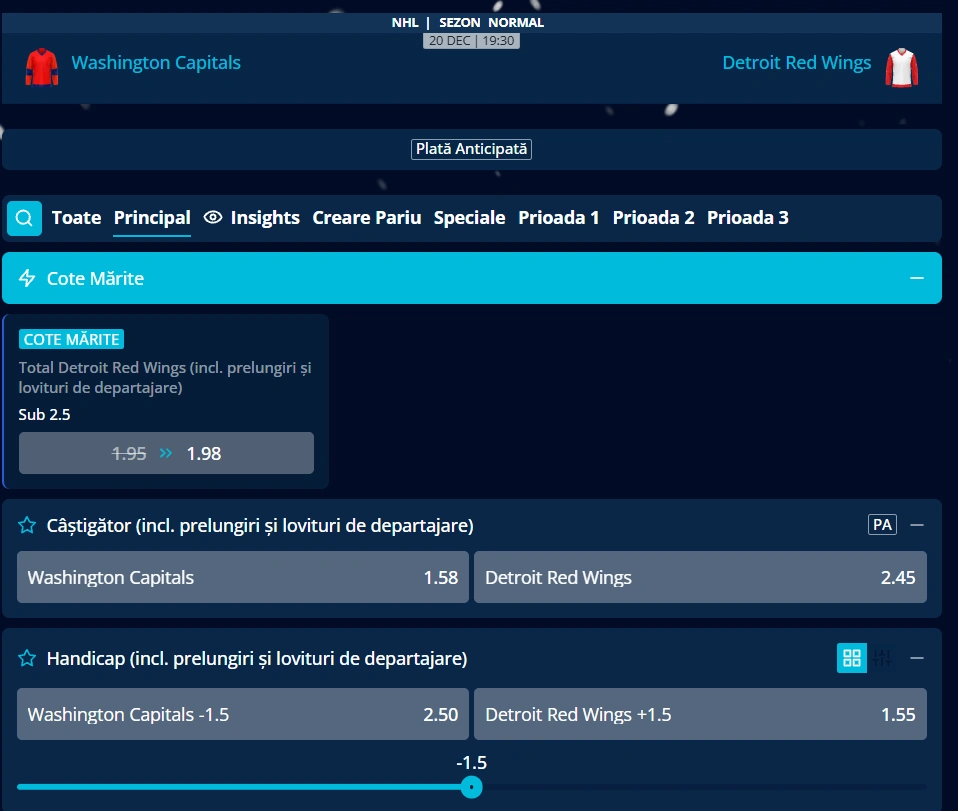This screenshot has height=811, width=958.
Task: Open the Creare Pariu tab
Action: click(x=366, y=218)
